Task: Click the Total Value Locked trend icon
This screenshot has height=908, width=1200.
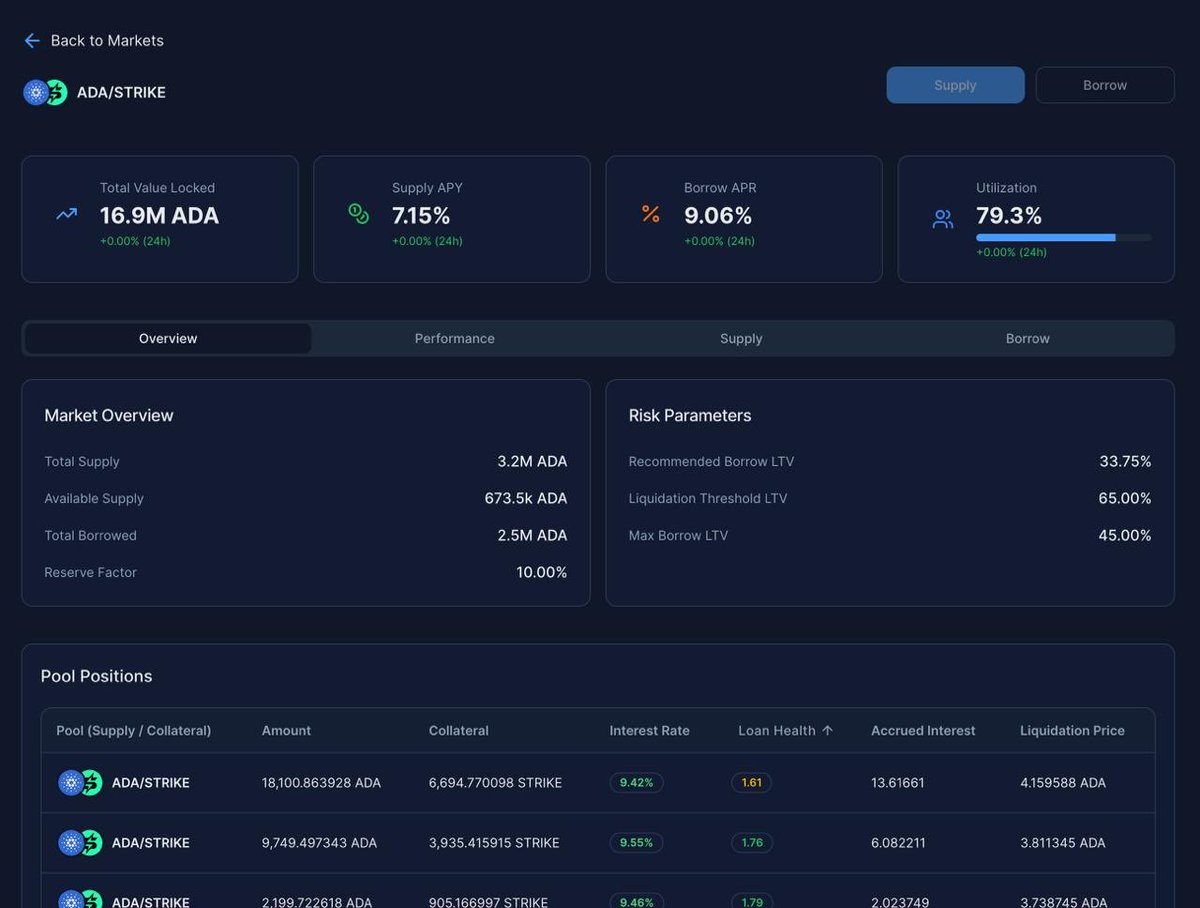Action: 67,214
